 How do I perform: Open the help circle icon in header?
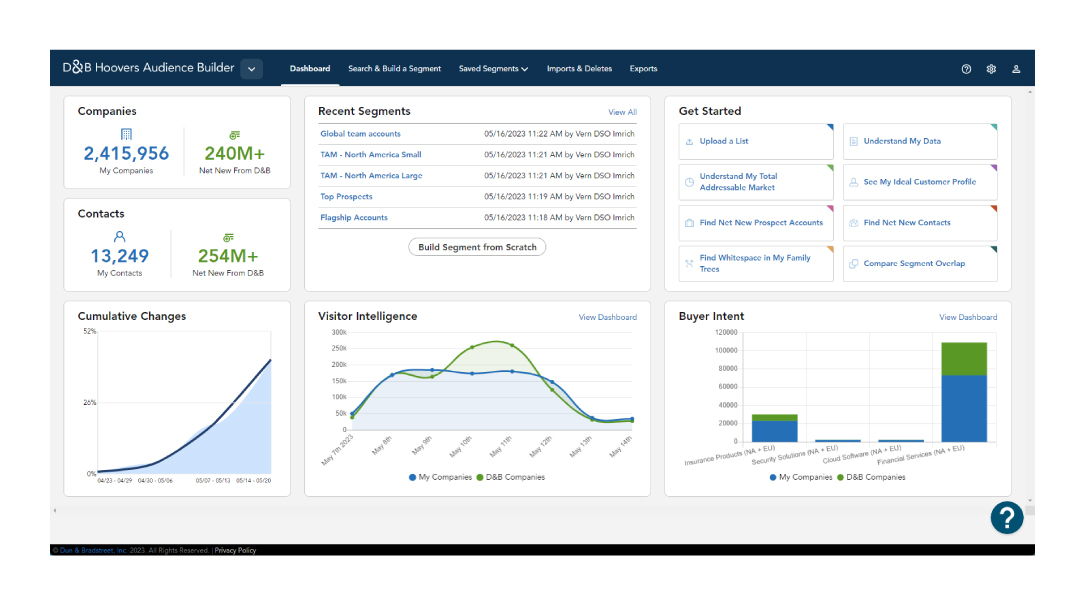(x=966, y=69)
